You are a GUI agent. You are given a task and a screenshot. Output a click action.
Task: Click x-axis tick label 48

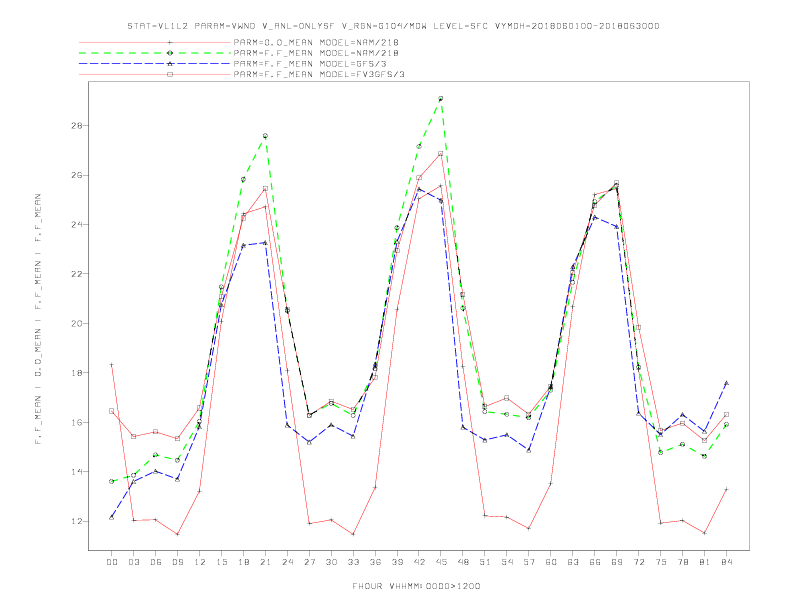(463, 562)
